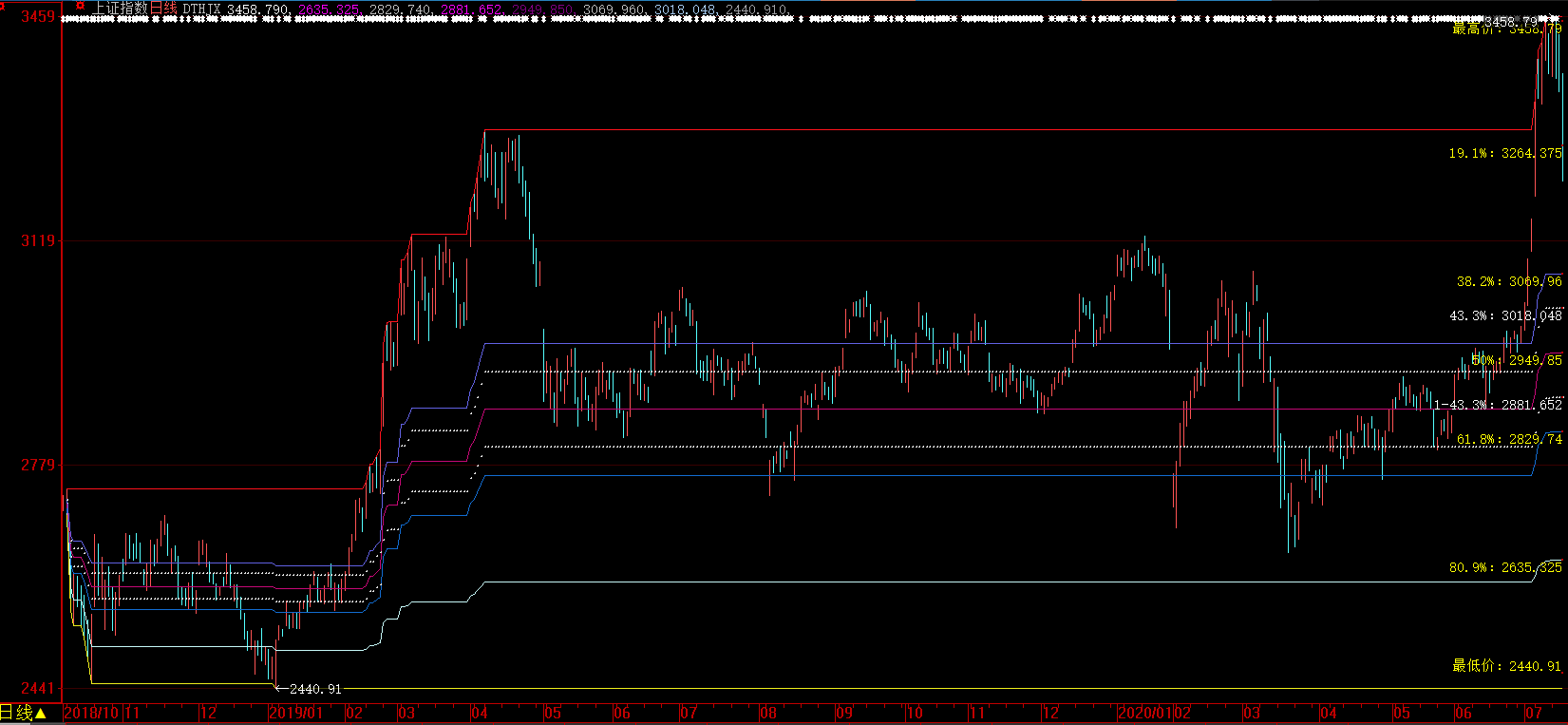Select header value 2440.910
The image size is (1568, 725).
[757, 10]
